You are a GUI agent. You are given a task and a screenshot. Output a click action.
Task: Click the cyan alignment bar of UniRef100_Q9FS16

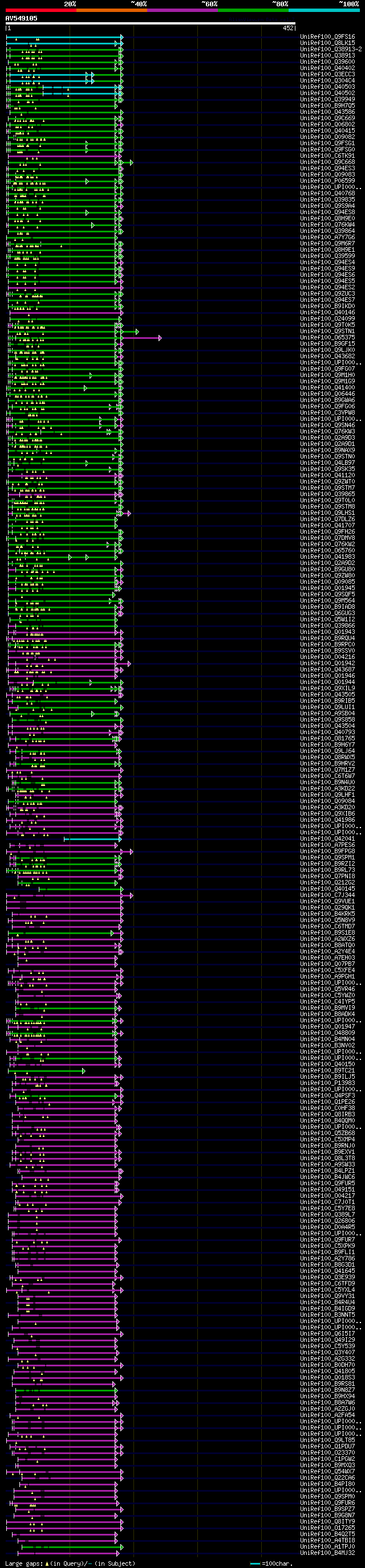pyautogui.click(x=64, y=37)
